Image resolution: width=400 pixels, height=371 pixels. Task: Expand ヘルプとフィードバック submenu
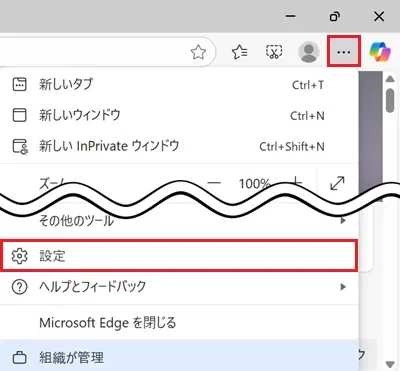click(179, 287)
